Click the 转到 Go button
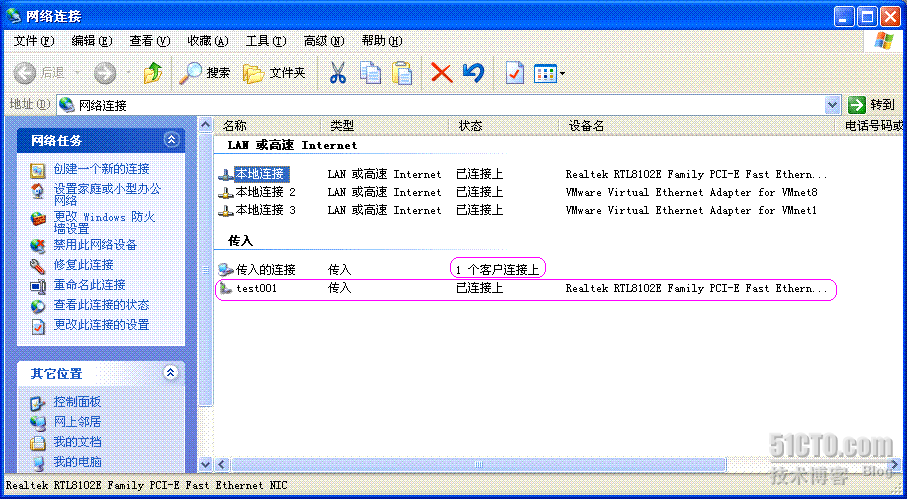The image size is (907, 499). (x=872, y=105)
